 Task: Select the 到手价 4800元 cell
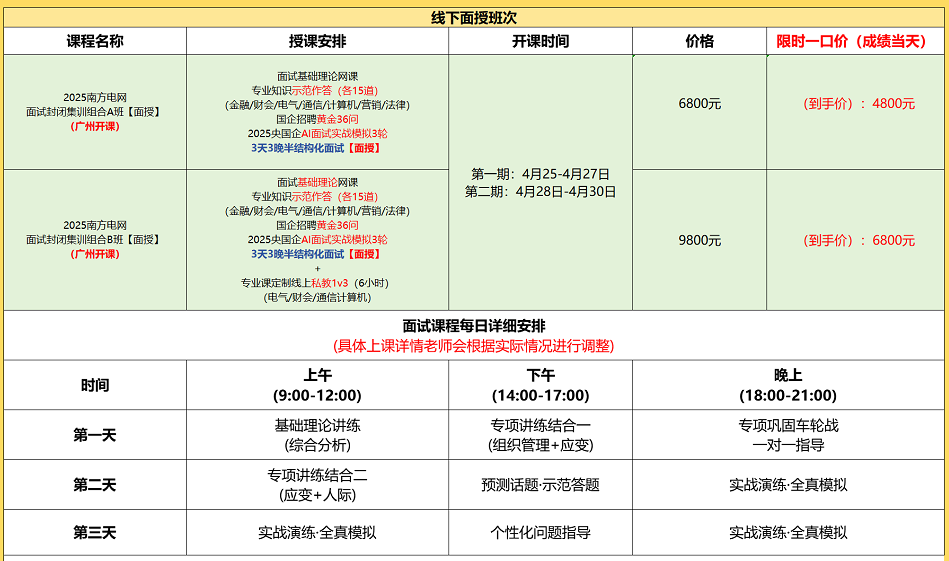click(855, 112)
